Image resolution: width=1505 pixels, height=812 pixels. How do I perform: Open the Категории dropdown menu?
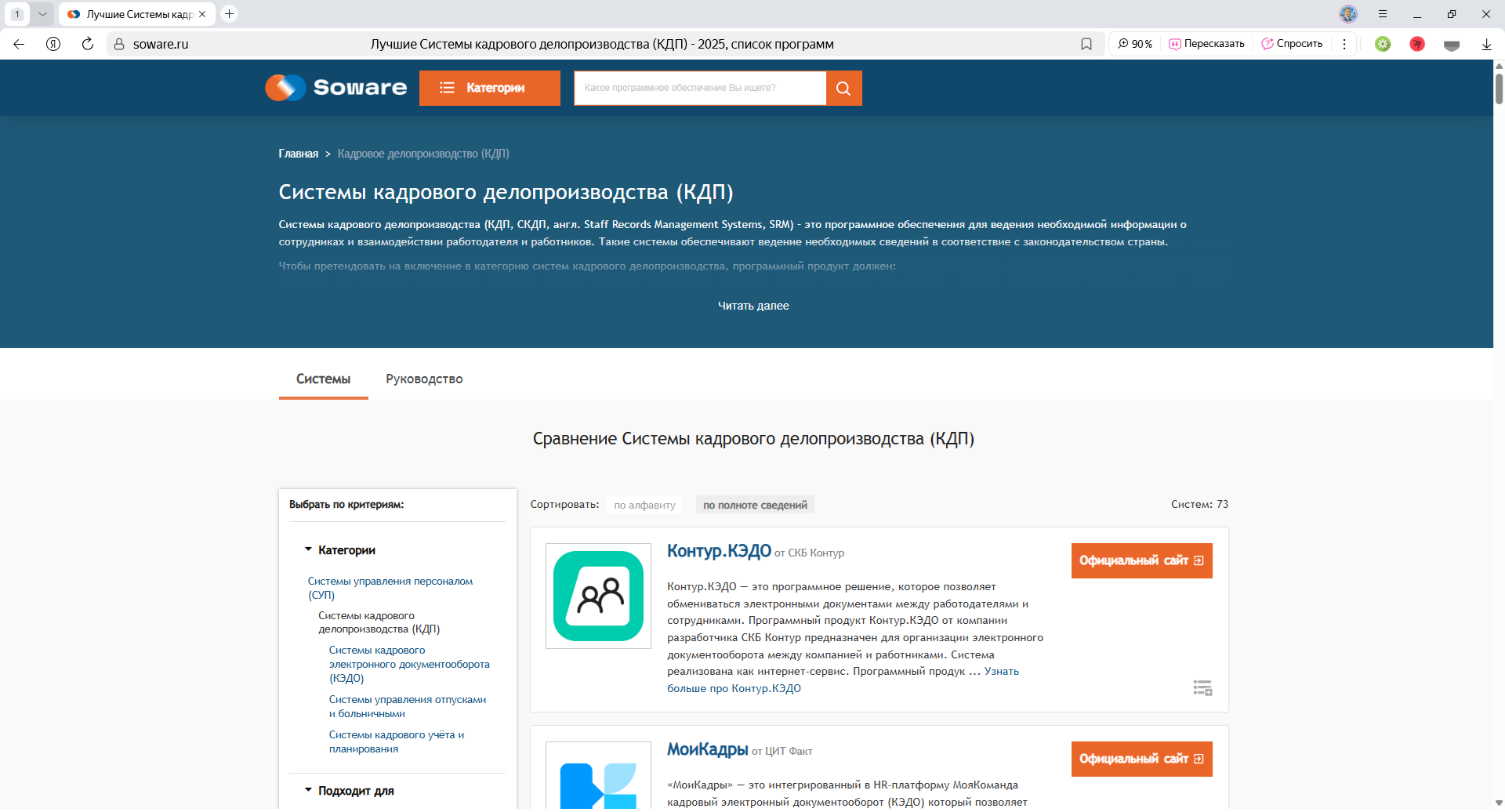[x=489, y=88]
